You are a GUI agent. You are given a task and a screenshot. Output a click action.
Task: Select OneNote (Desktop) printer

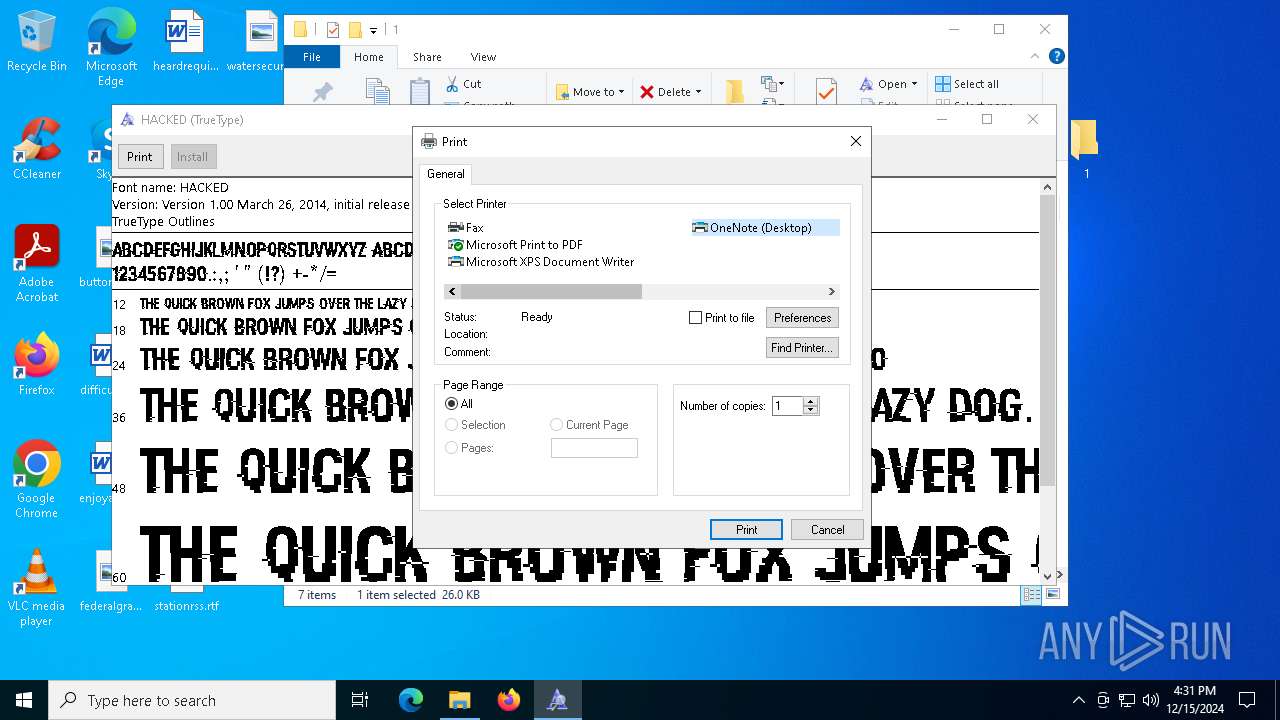pos(765,228)
